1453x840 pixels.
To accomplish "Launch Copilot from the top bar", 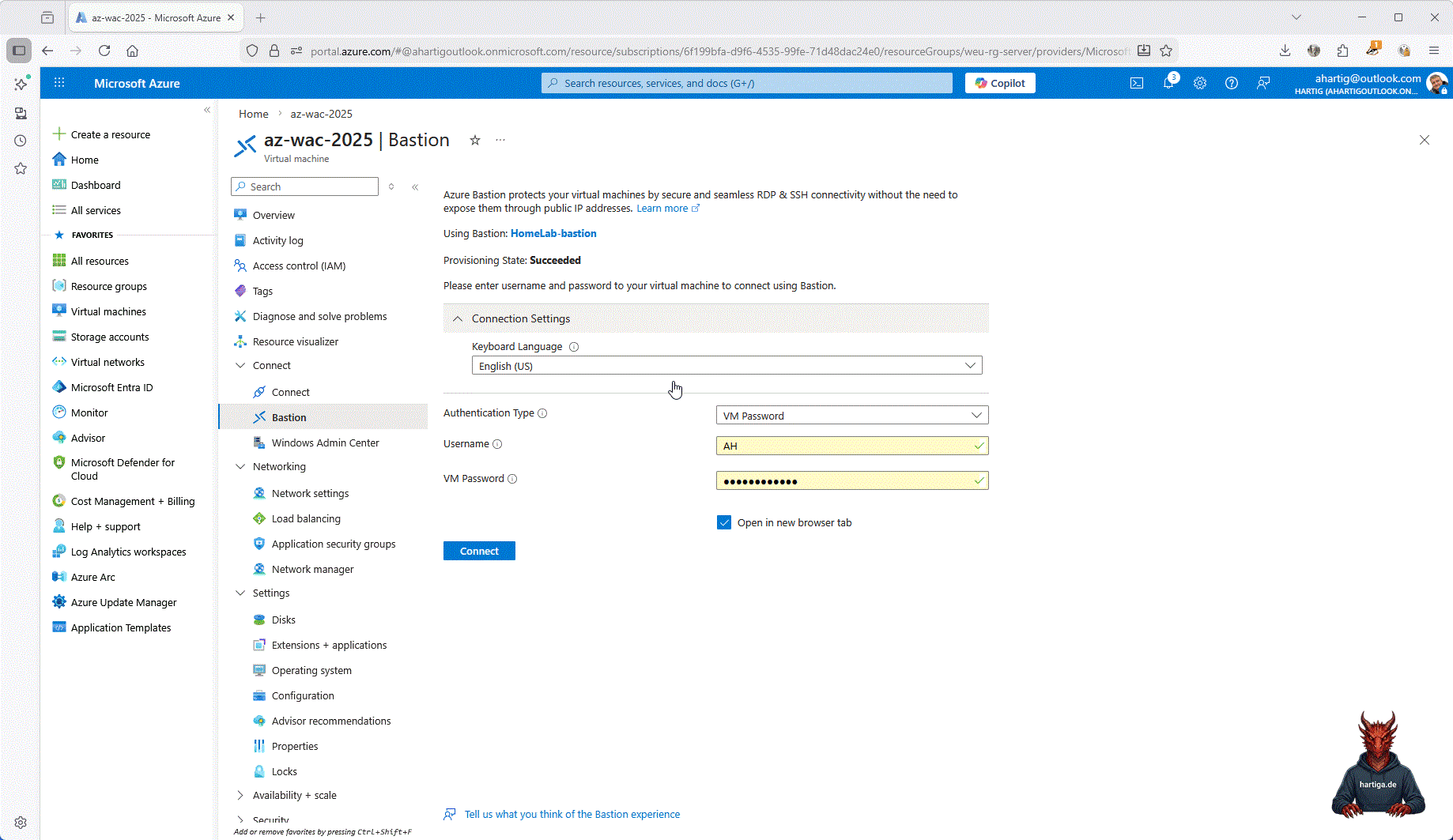I will (999, 82).
